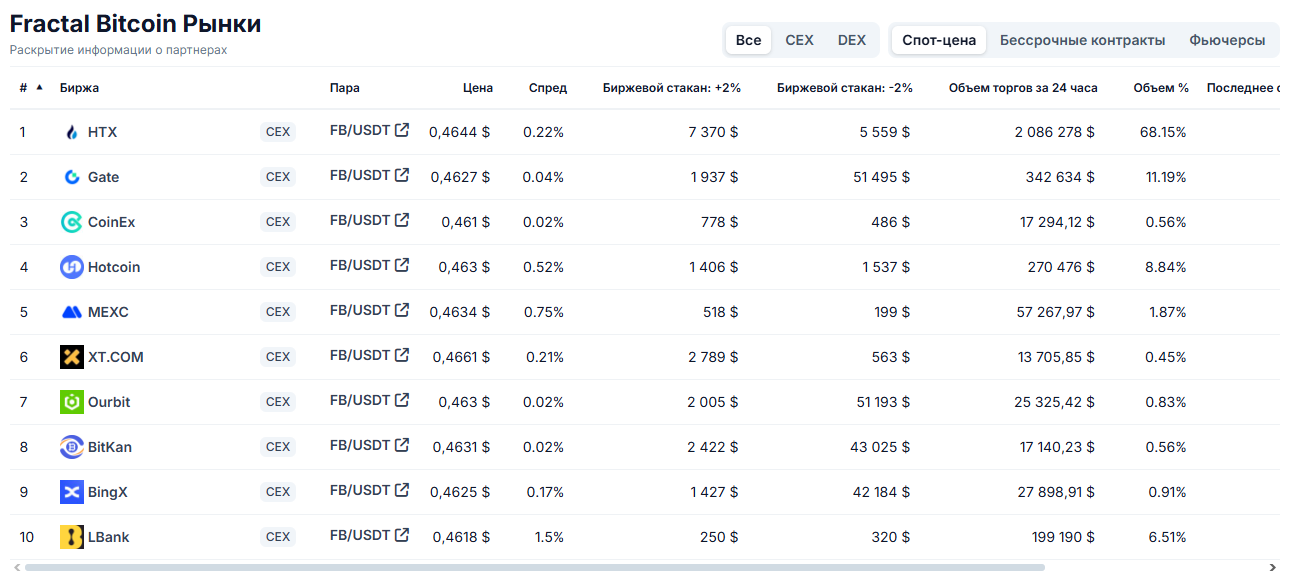Switch to the DEX filter tab
Viewport: 1300px width, 587px height.
(852, 40)
